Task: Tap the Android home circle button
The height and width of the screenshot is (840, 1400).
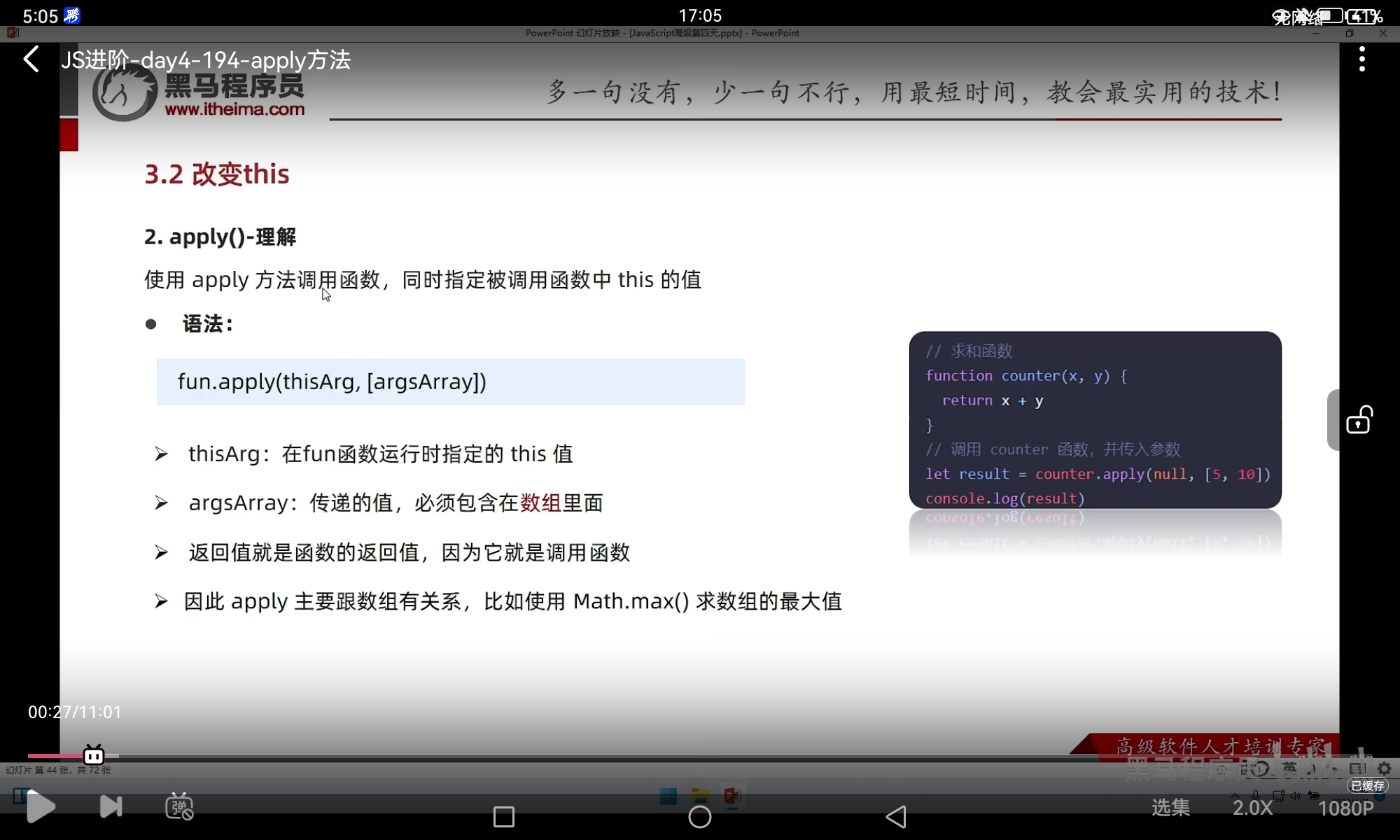Action: point(699,816)
